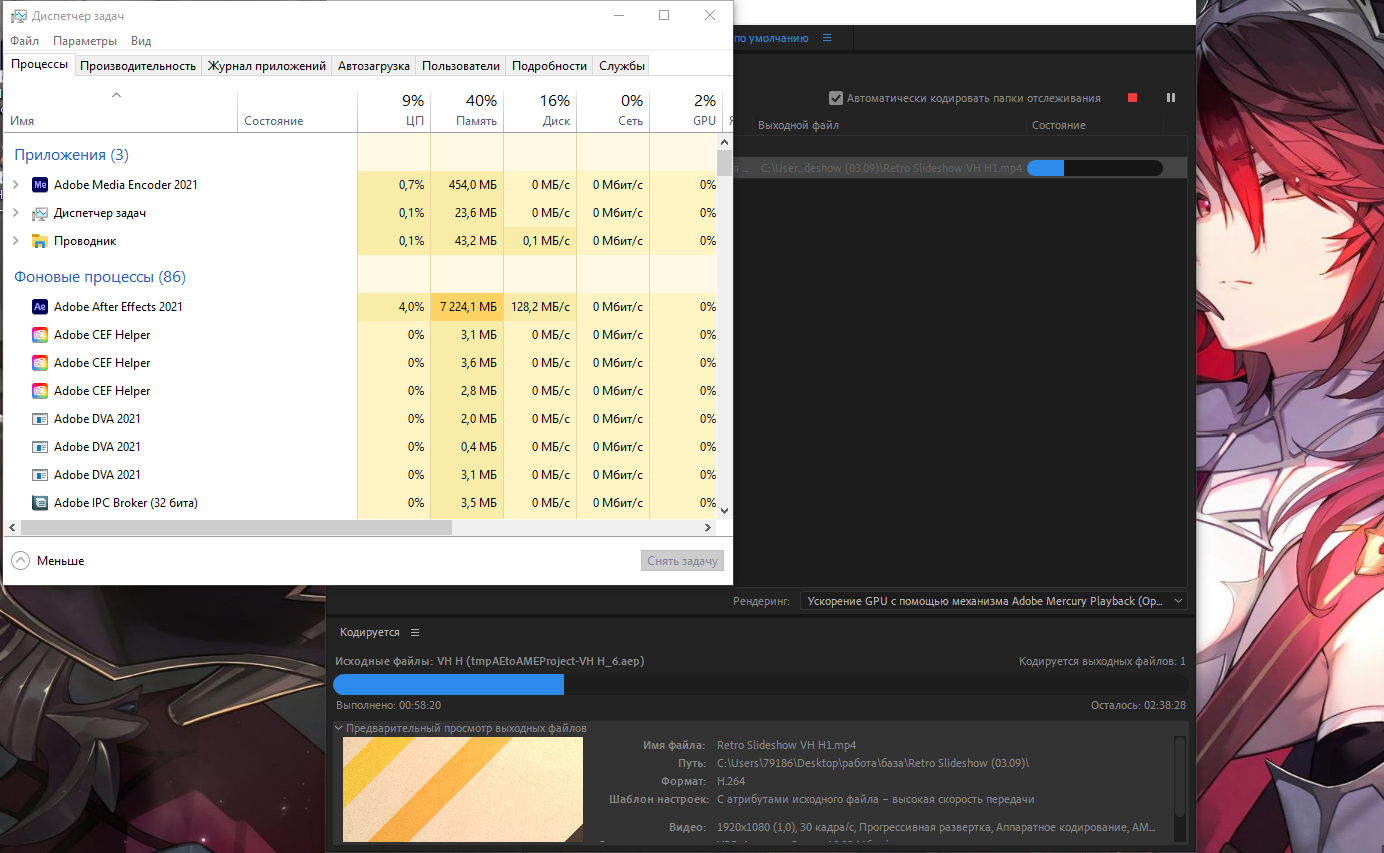This screenshot has width=1384, height=853.
Task: Click the Кодируется panel tab
Action: click(369, 633)
